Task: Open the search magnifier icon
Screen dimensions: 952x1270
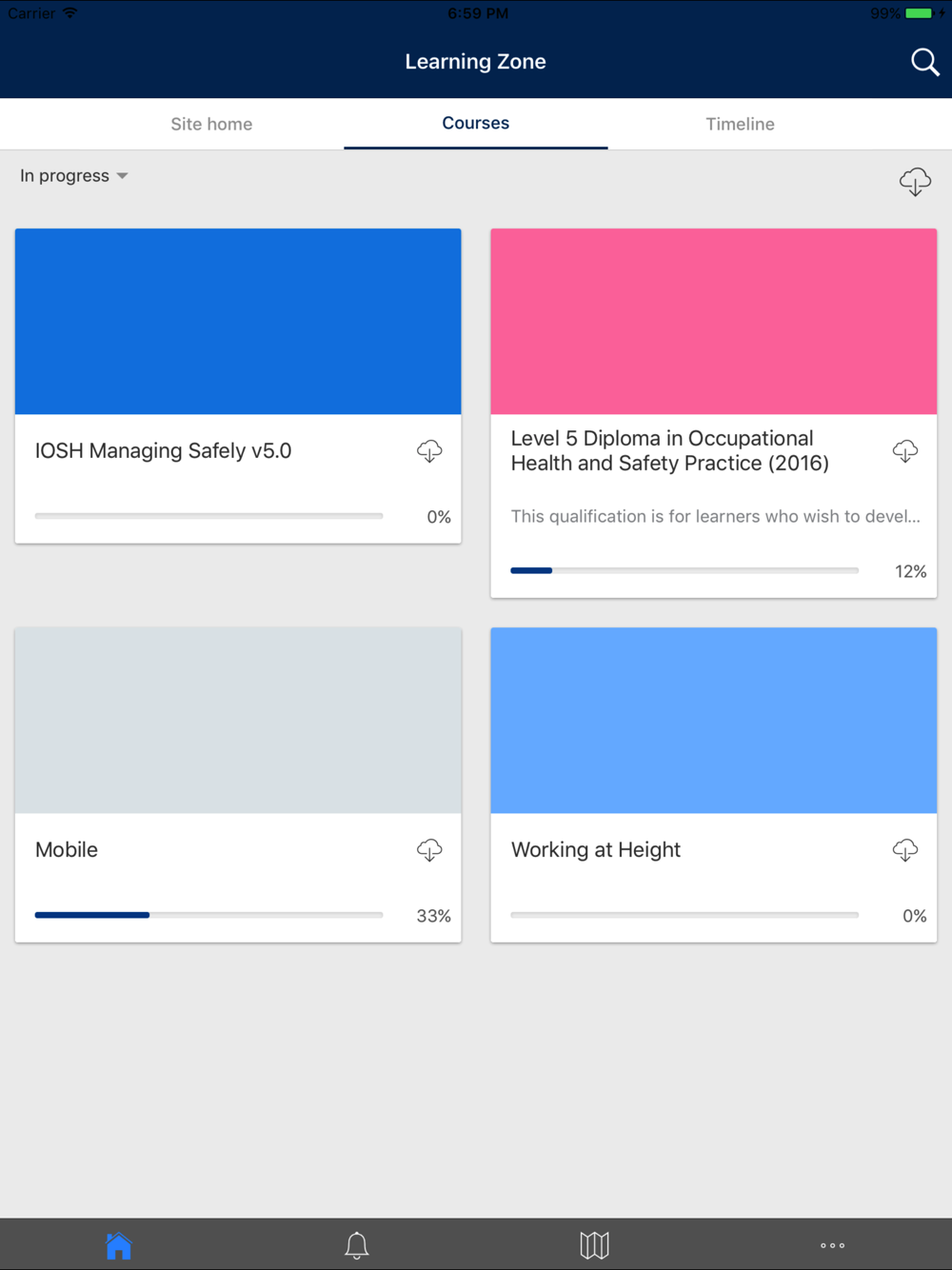Action: pos(924,62)
